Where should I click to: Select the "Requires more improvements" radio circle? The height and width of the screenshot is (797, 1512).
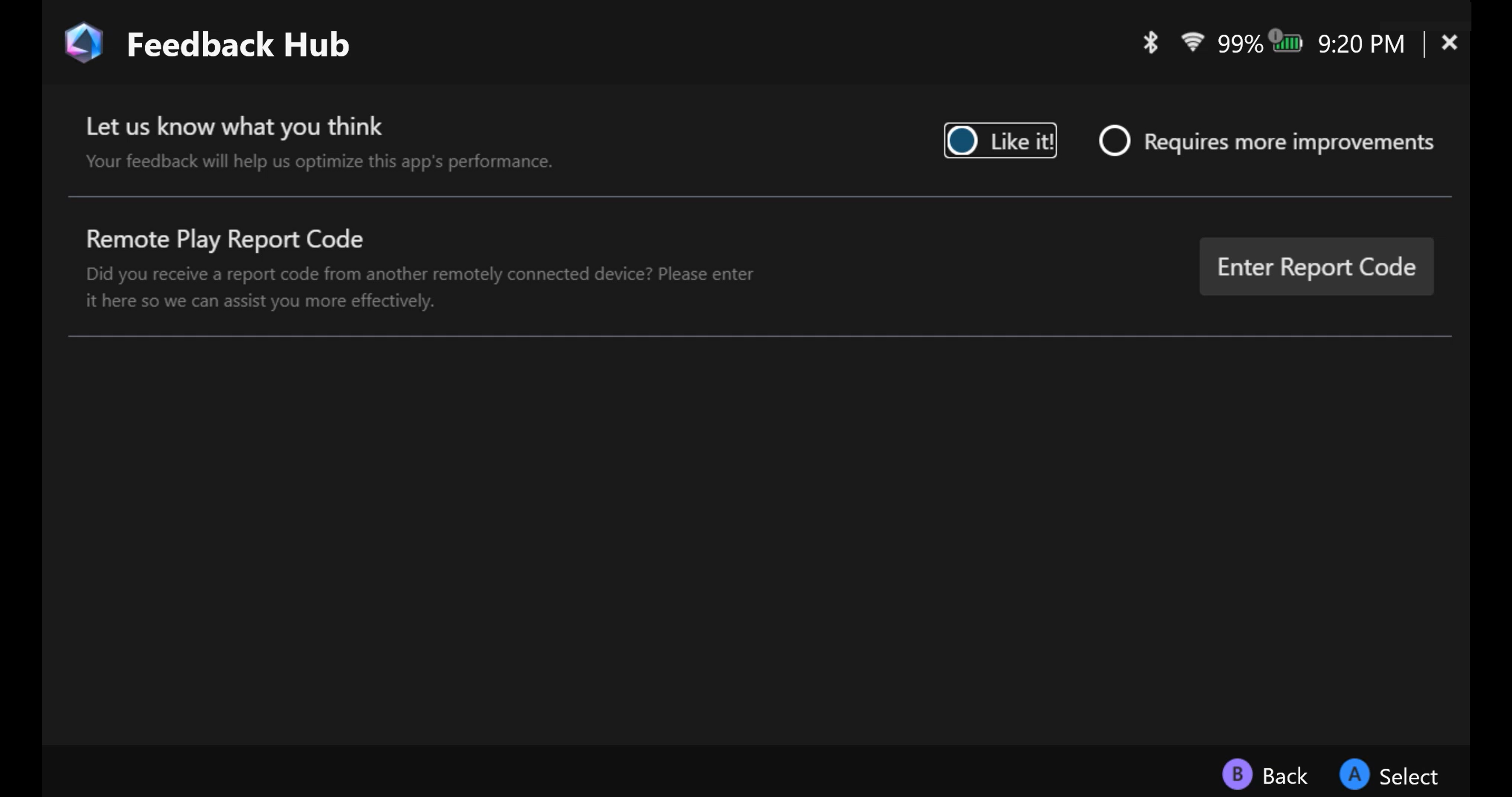click(1114, 141)
